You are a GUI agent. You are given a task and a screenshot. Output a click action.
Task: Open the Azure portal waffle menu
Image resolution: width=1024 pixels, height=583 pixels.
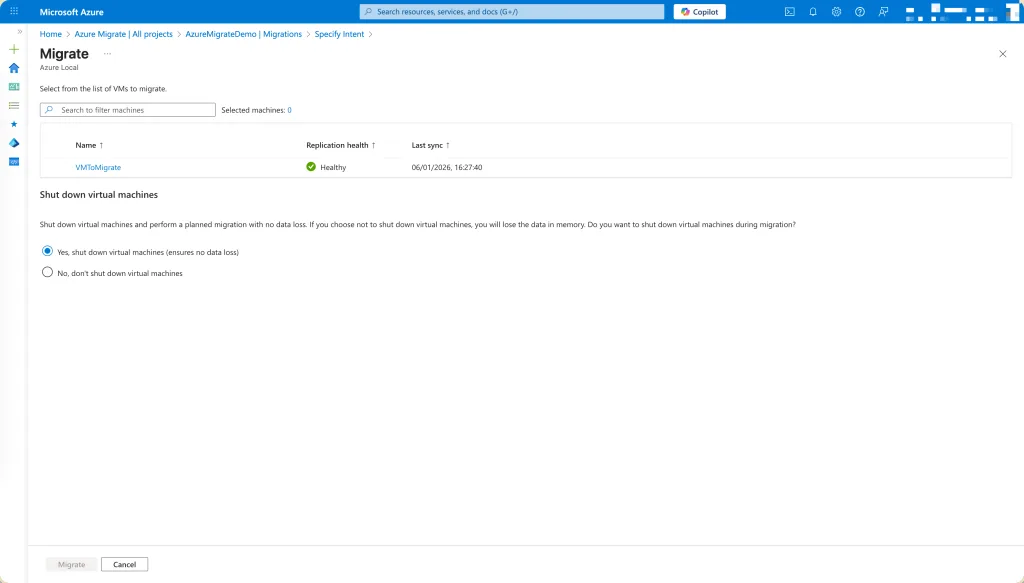click(x=14, y=12)
